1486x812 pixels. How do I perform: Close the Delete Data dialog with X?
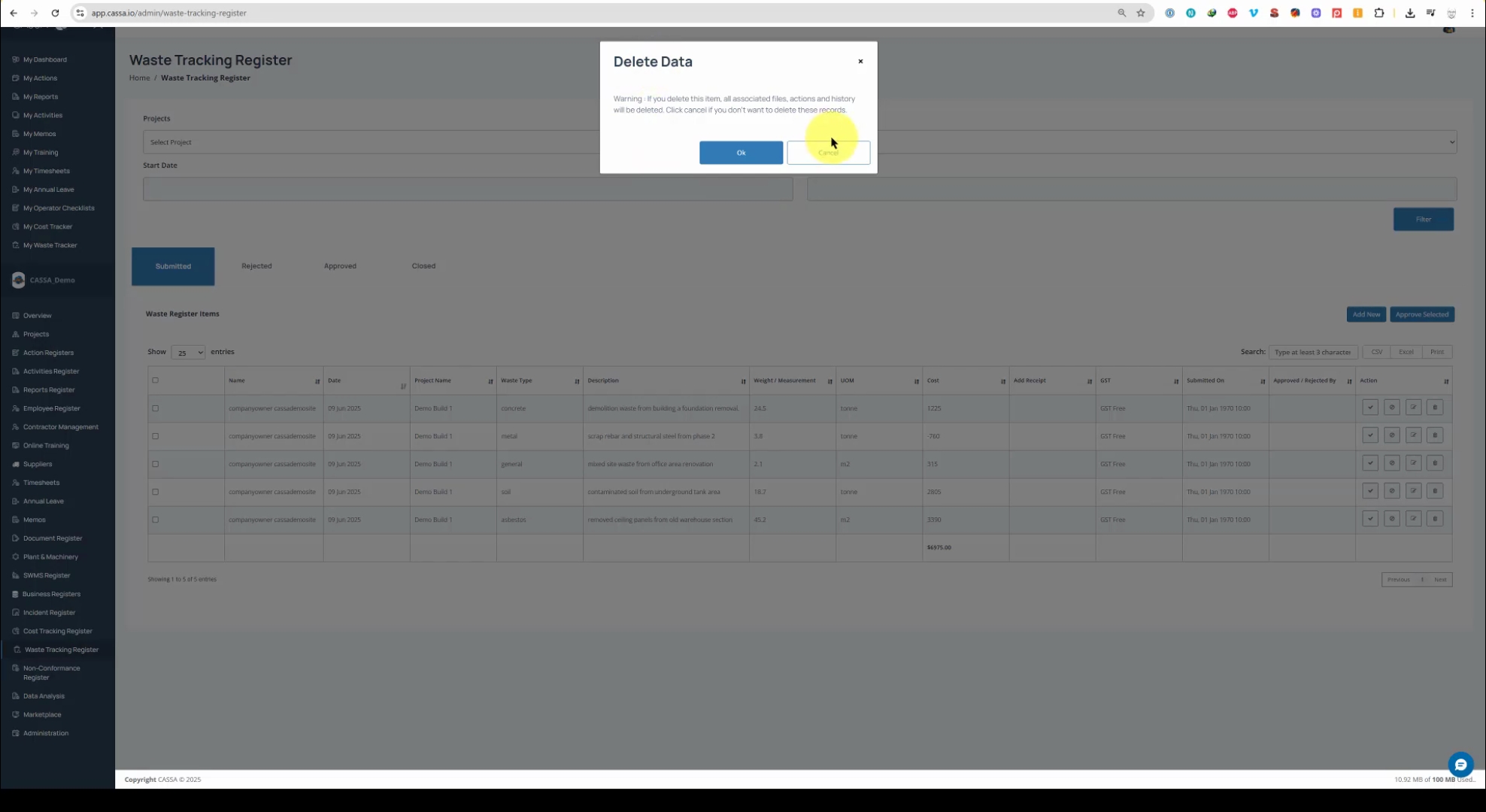(x=860, y=62)
